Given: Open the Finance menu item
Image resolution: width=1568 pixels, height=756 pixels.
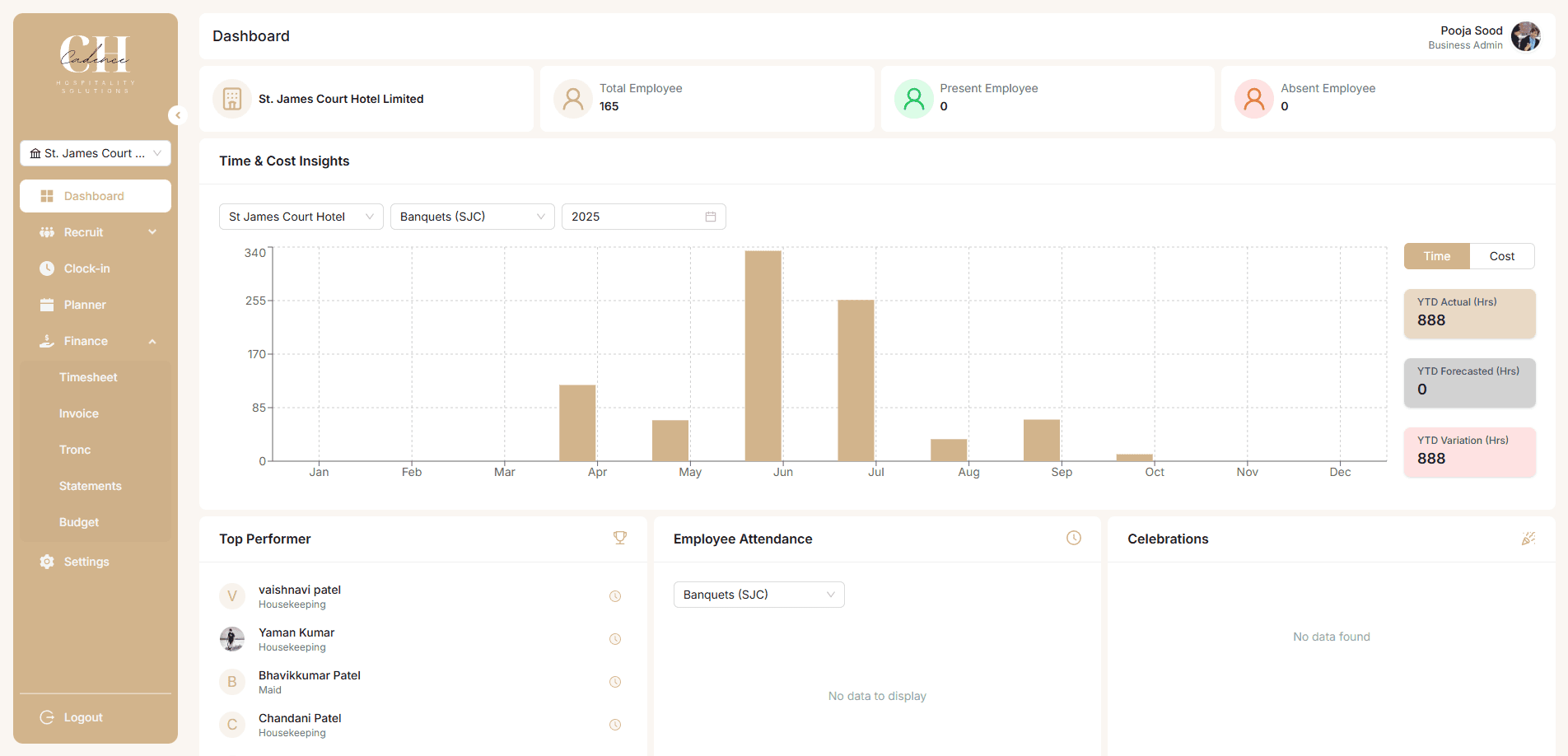Looking at the screenshot, I should pyautogui.click(x=96, y=341).
